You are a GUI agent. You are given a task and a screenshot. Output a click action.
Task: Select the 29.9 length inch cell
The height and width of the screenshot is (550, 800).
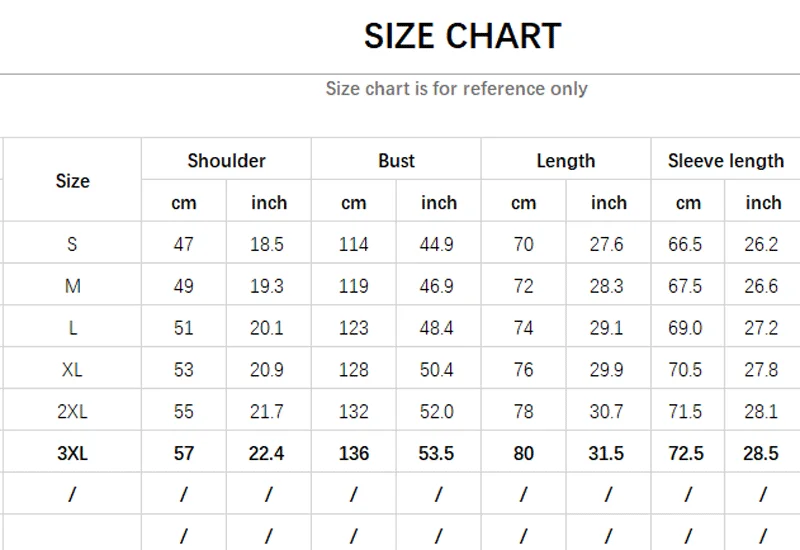pyautogui.click(x=608, y=370)
